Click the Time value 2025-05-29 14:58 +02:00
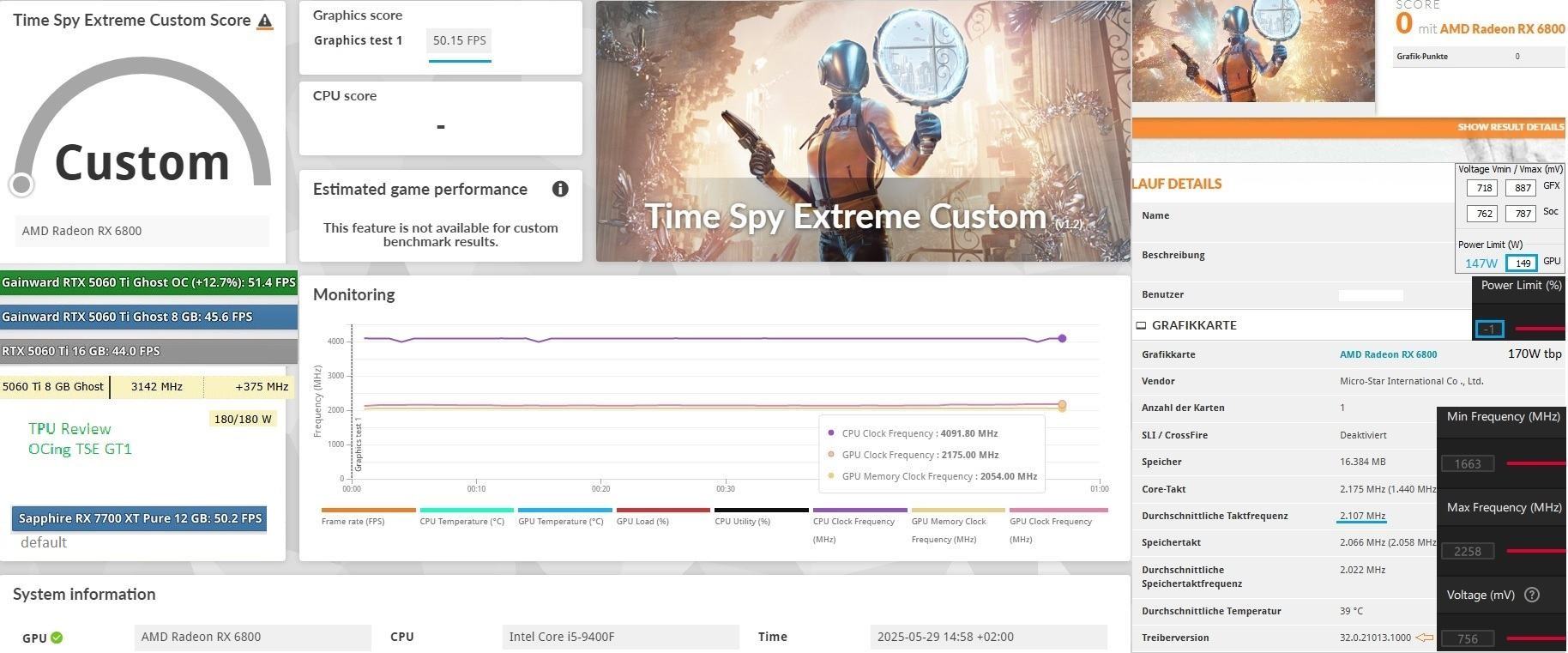 [x=988, y=637]
